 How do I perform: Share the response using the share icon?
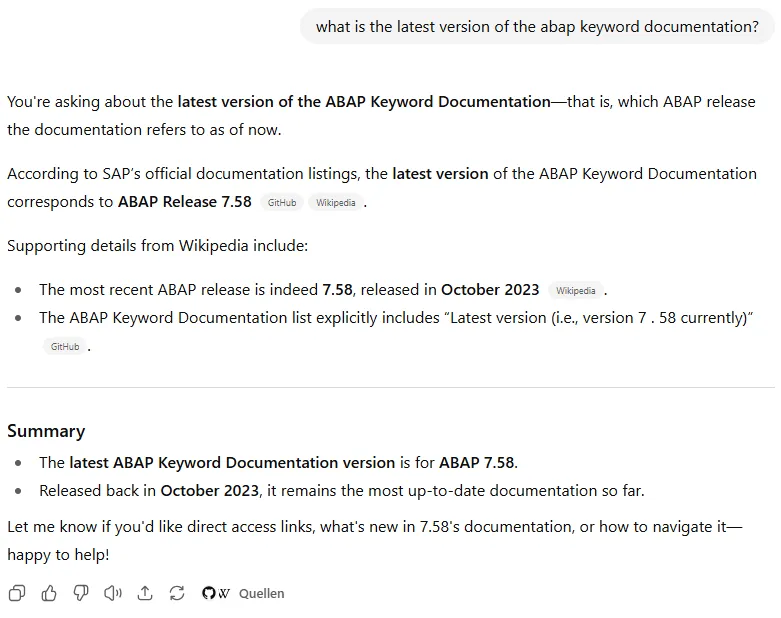[145, 593]
